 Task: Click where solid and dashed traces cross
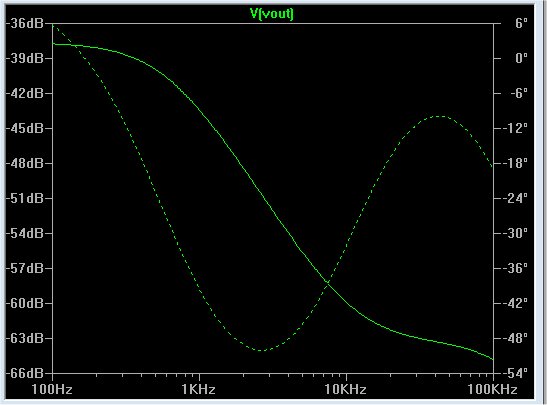click(x=327, y=283)
